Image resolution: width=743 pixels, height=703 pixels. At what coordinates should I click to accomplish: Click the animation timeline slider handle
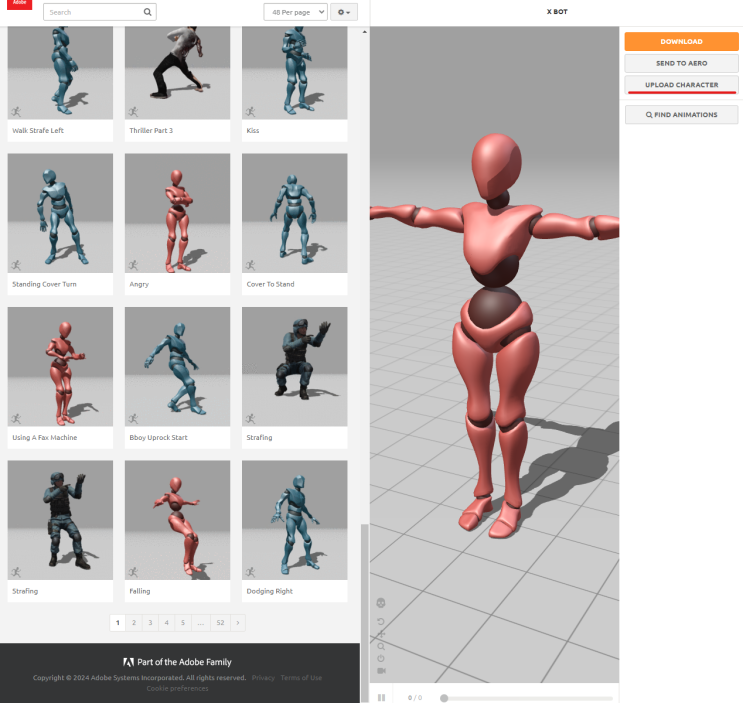(x=444, y=698)
